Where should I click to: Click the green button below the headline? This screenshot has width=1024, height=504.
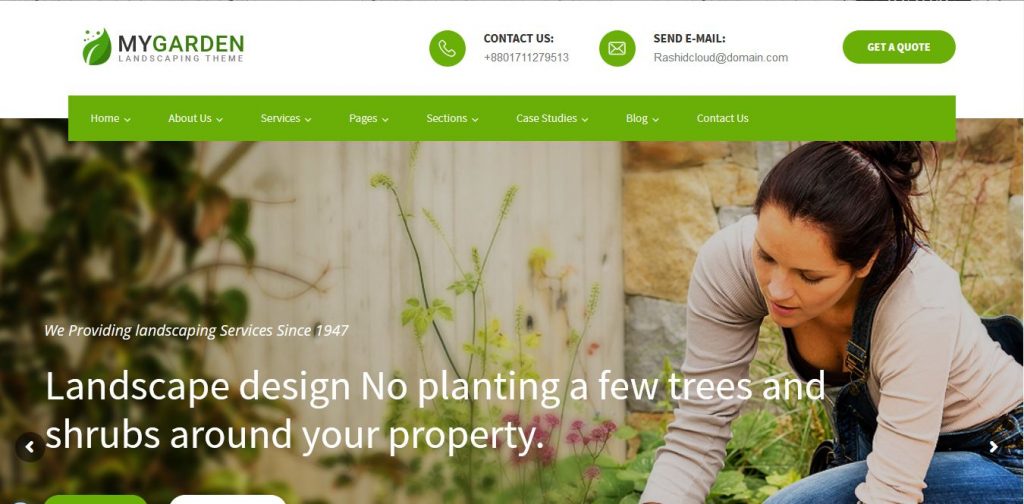[x=95, y=499]
